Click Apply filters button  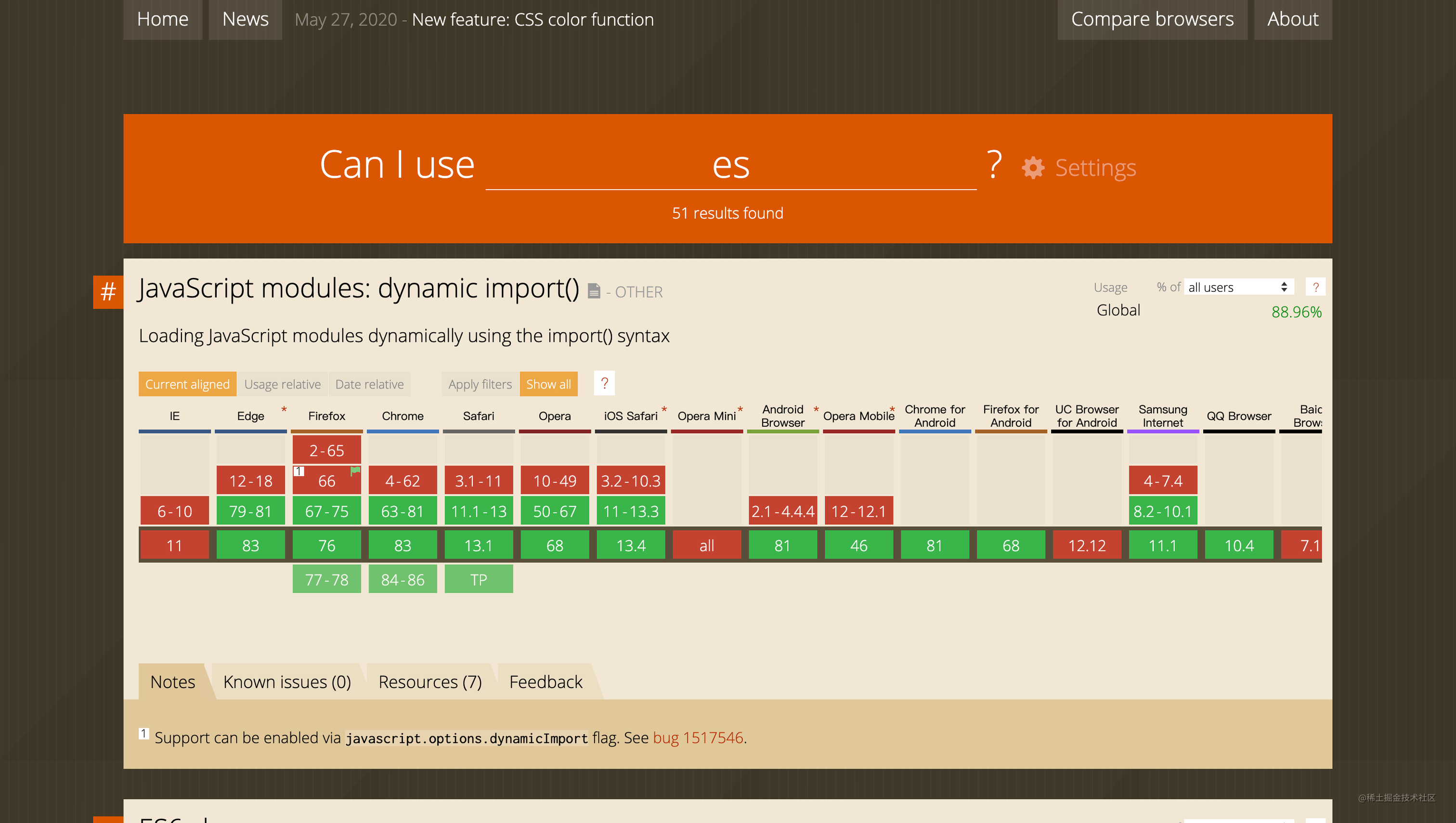click(479, 383)
